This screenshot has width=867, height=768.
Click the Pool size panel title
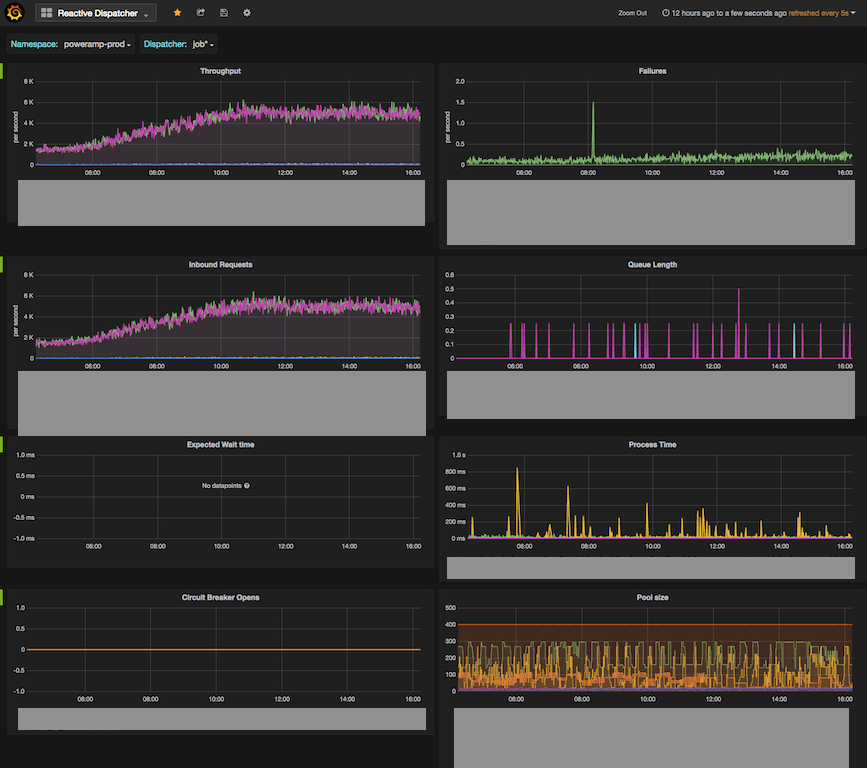click(652, 597)
